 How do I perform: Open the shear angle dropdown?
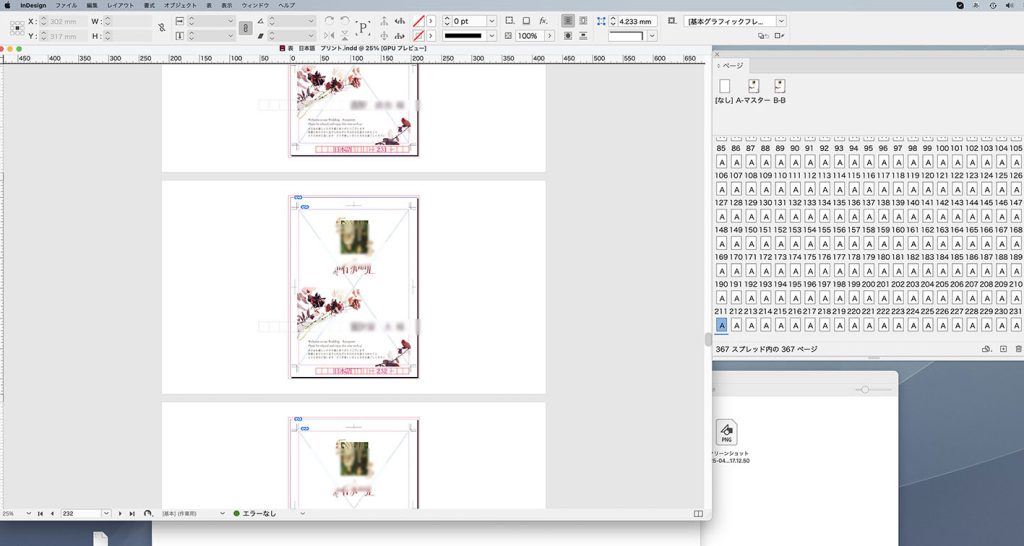(x=312, y=36)
